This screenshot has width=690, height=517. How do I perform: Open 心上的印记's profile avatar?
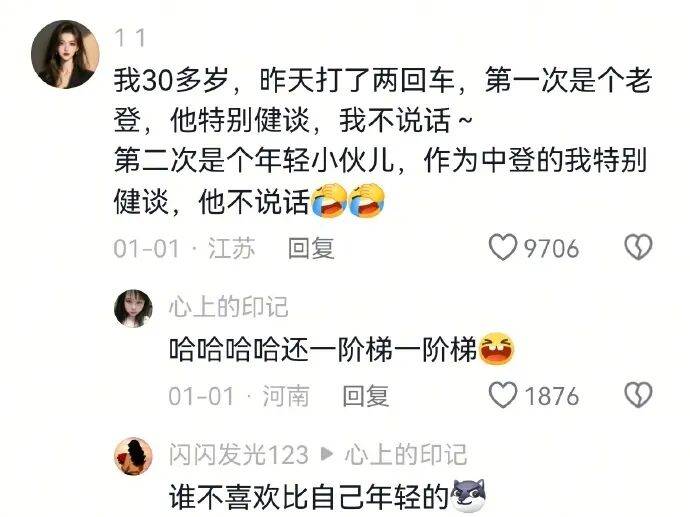[133, 308]
